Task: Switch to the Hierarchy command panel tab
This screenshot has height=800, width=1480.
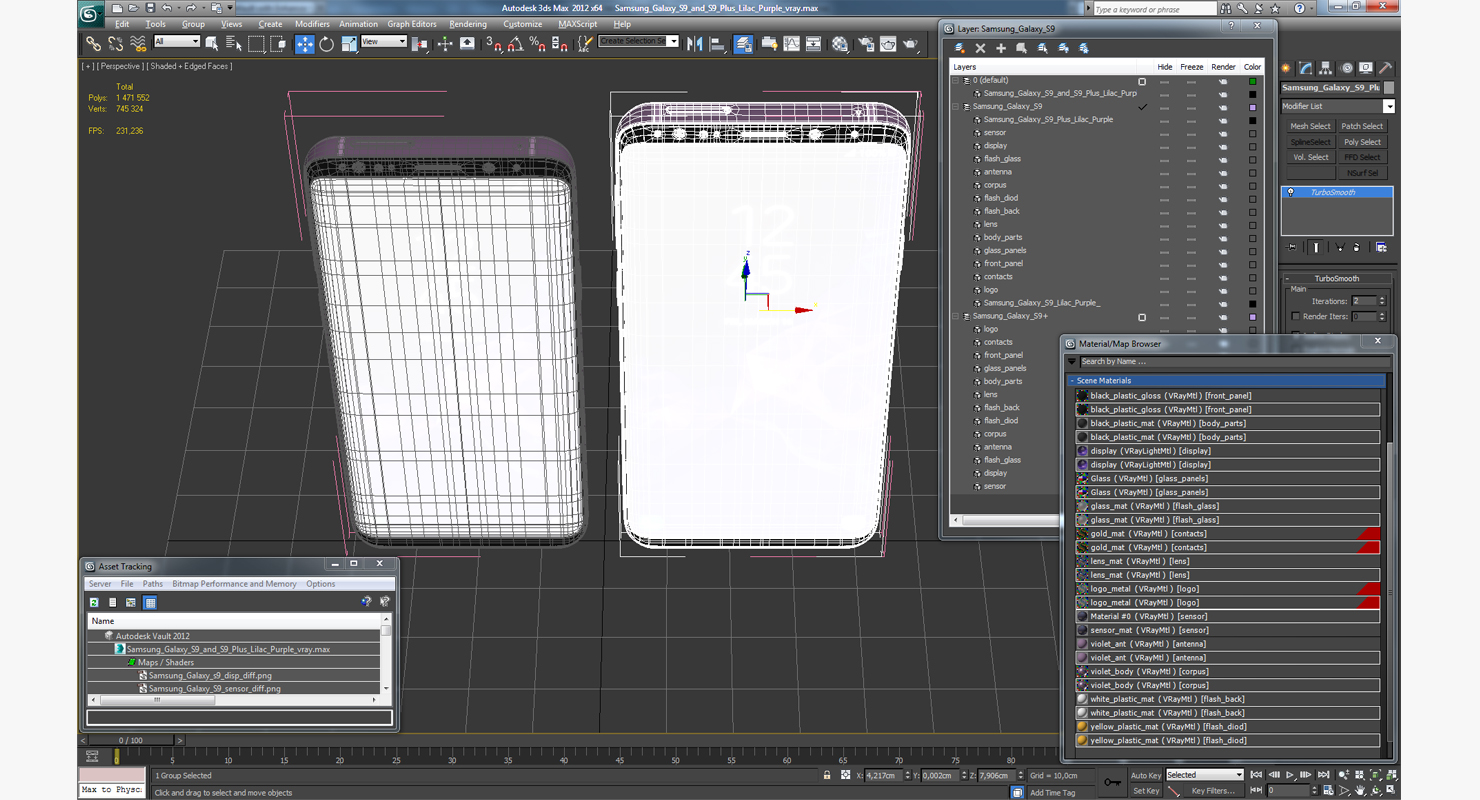Action: 1325,68
